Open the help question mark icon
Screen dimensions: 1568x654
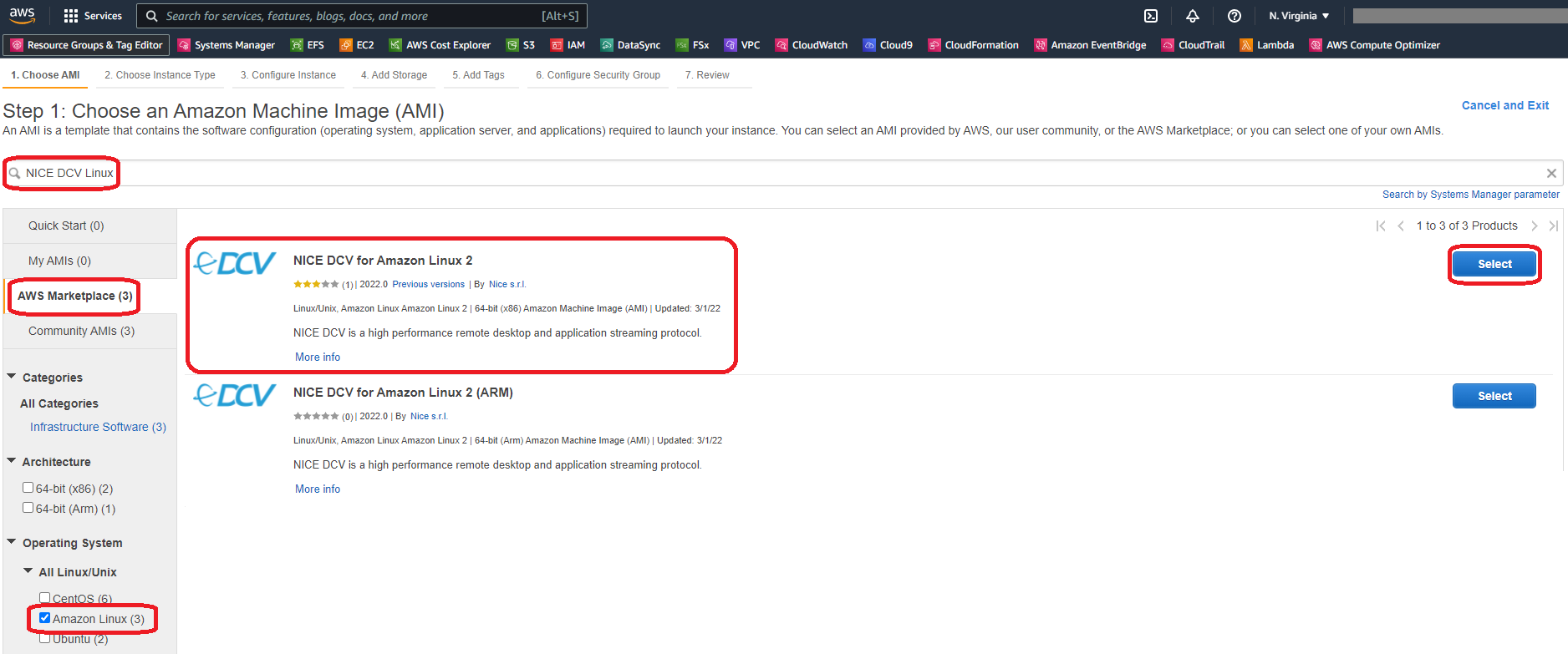(x=1235, y=16)
